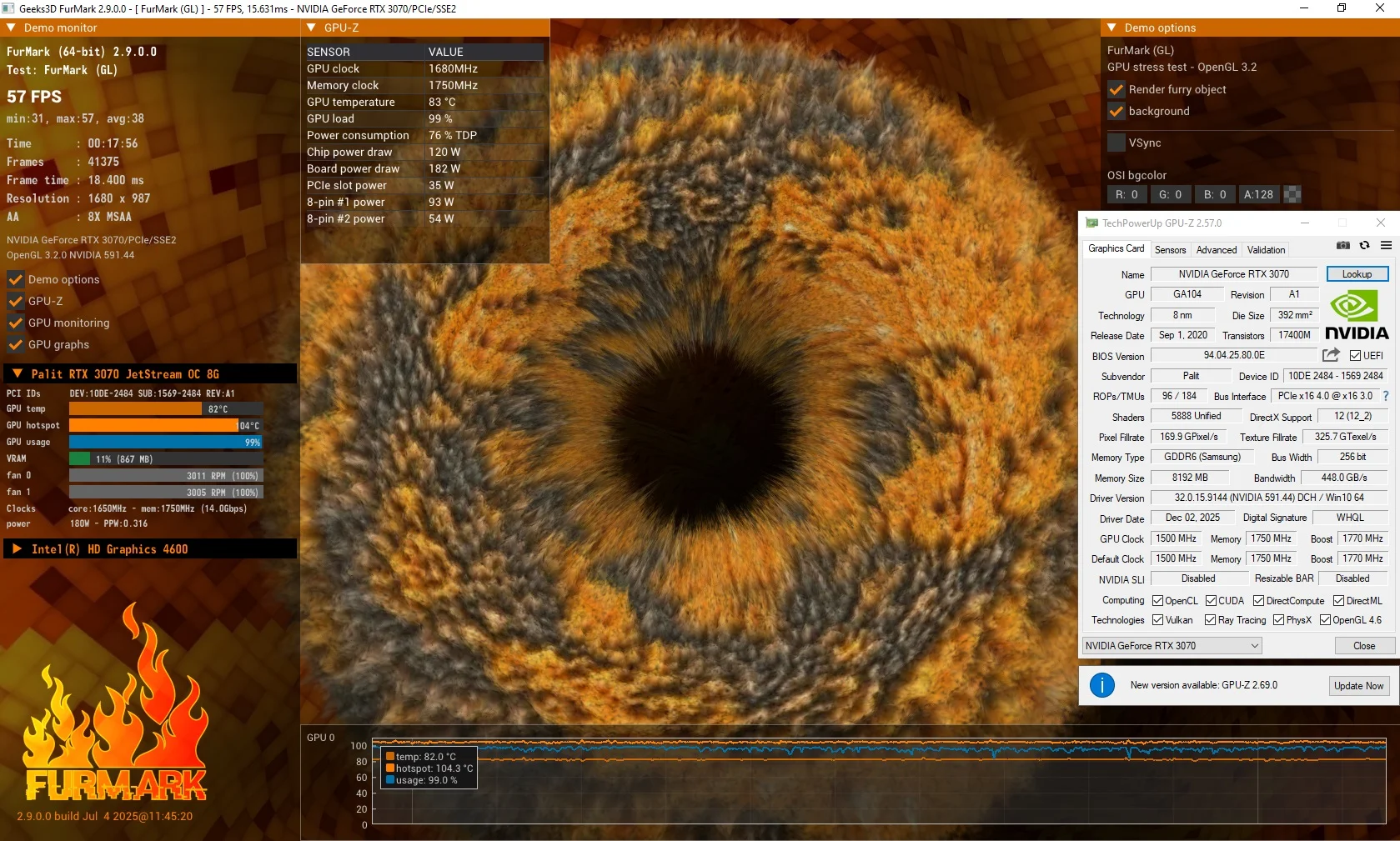Collapse the Palit RTX 3070 JetStream section
The image size is (1400, 841).
click(x=18, y=374)
